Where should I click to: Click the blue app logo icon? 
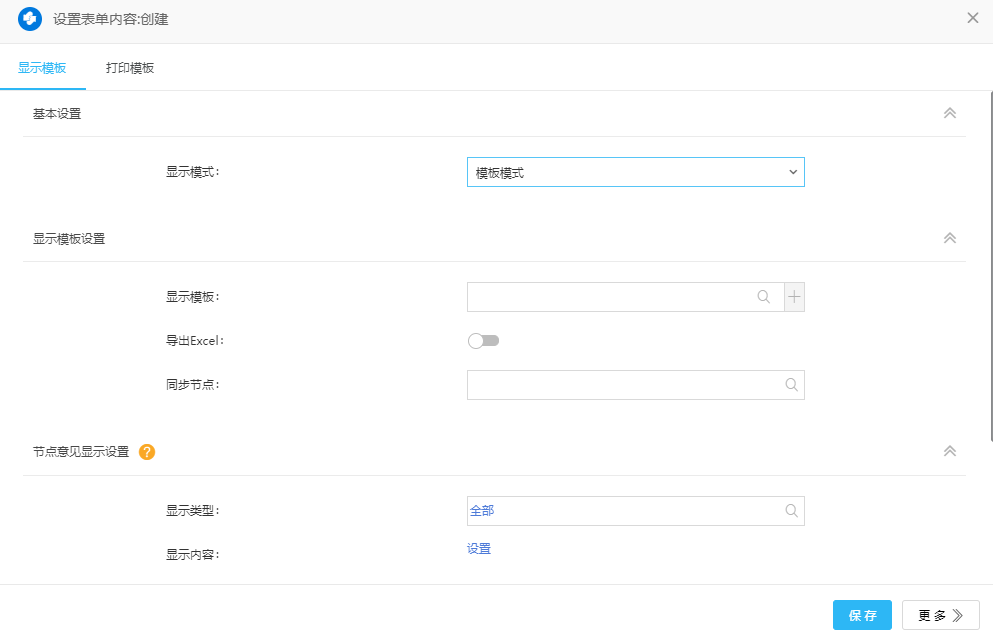click(x=30, y=19)
